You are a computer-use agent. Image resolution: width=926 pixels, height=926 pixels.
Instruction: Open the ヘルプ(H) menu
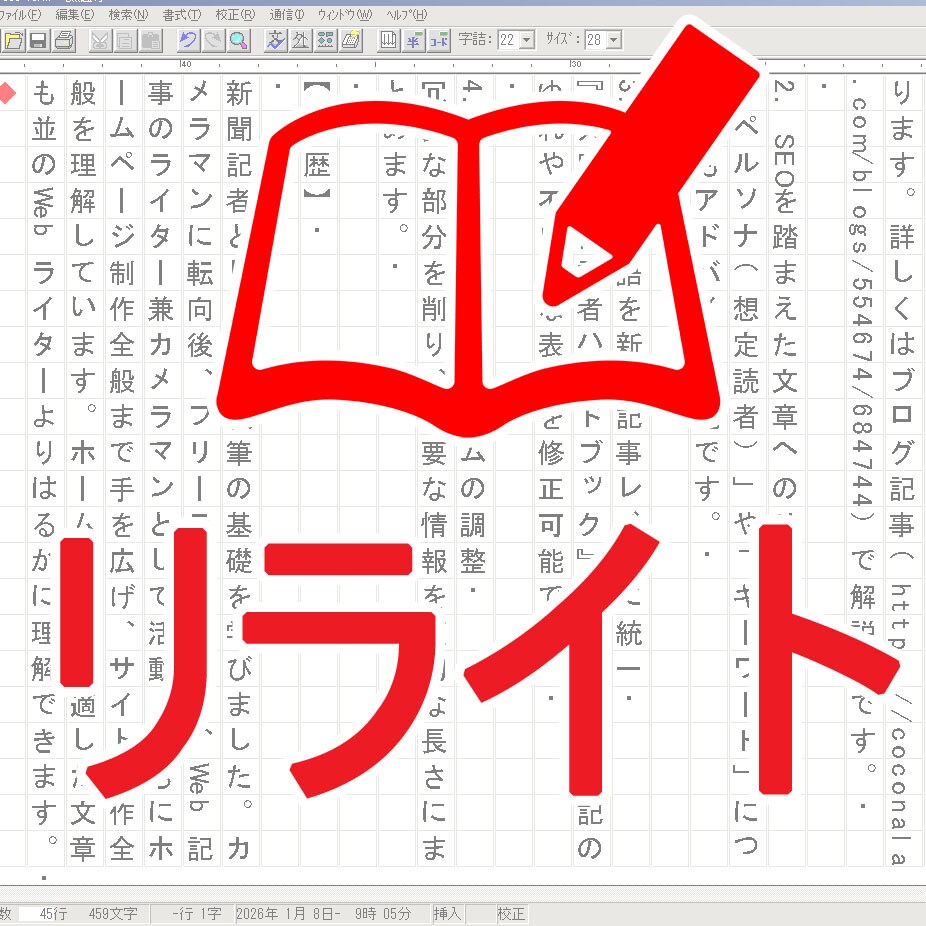[x=406, y=15]
